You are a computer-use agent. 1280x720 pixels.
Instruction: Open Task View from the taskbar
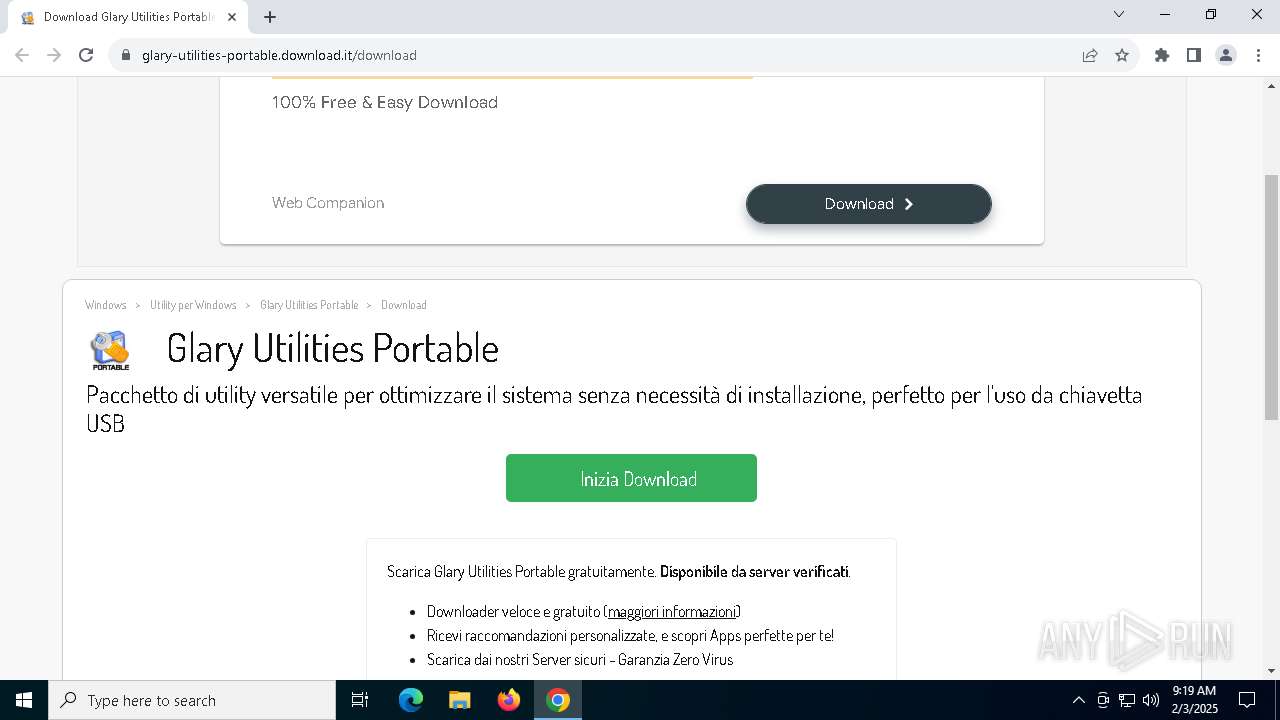(360, 700)
